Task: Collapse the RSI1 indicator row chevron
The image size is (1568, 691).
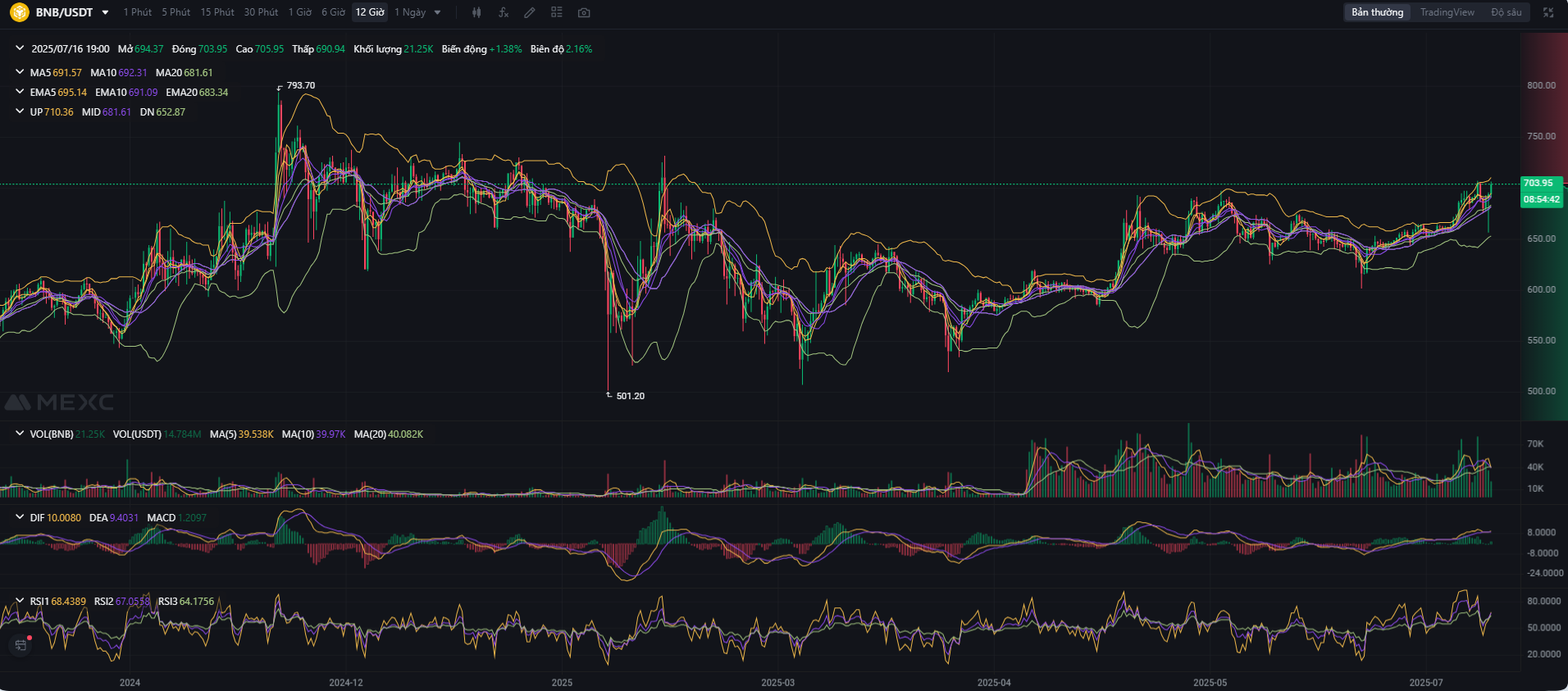Action: click(20, 601)
